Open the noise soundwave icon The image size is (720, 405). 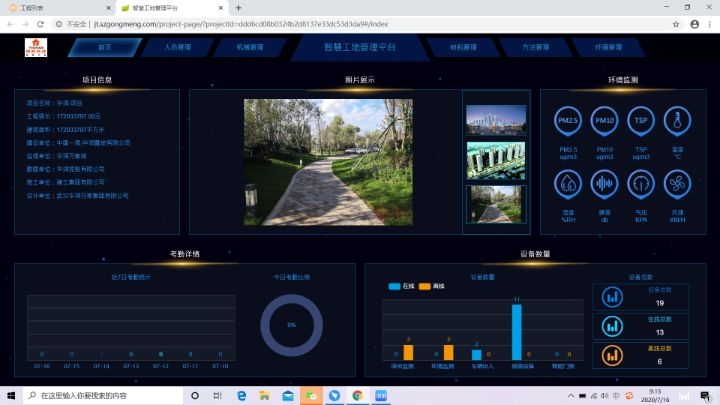point(604,183)
